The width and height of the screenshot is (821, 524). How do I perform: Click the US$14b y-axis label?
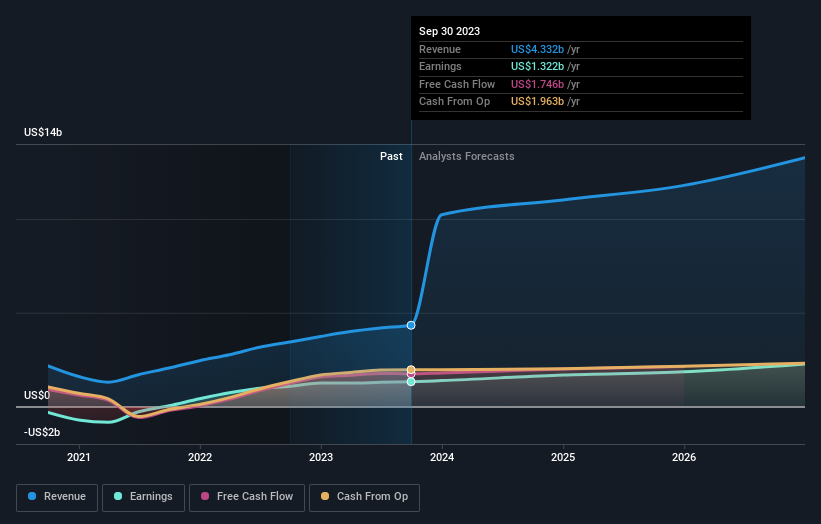click(x=43, y=132)
